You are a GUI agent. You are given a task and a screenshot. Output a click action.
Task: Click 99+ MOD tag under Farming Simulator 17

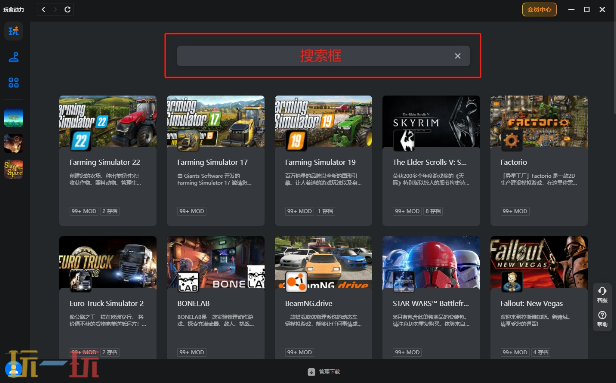tap(192, 211)
